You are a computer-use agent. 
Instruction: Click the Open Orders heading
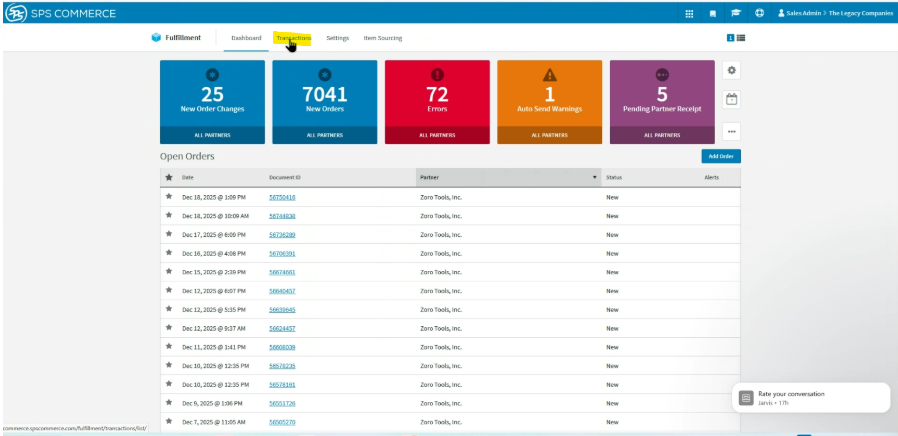click(187, 156)
